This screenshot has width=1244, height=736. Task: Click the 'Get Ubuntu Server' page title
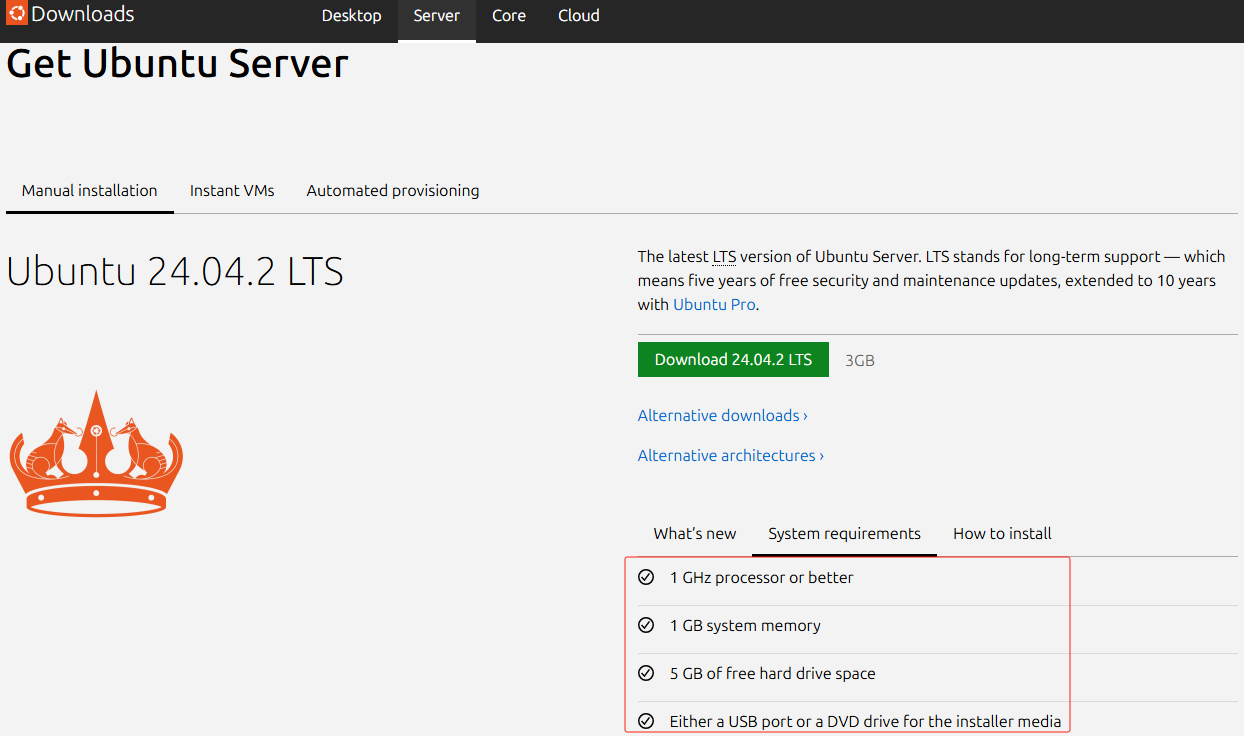(x=177, y=64)
